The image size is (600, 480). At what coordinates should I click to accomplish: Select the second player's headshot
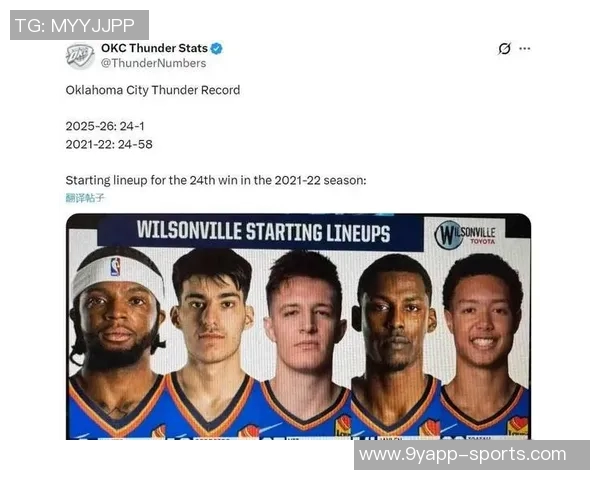tap(212, 343)
